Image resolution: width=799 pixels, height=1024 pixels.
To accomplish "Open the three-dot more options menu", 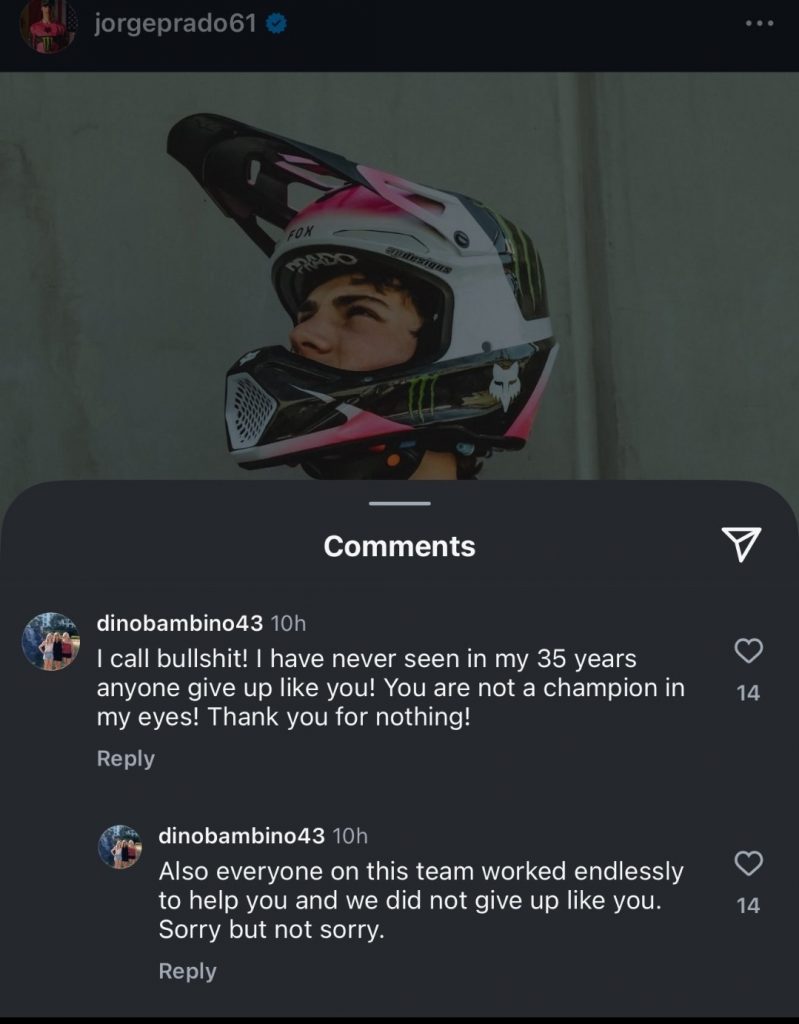I will pyautogui.click(x=759, y=25).
